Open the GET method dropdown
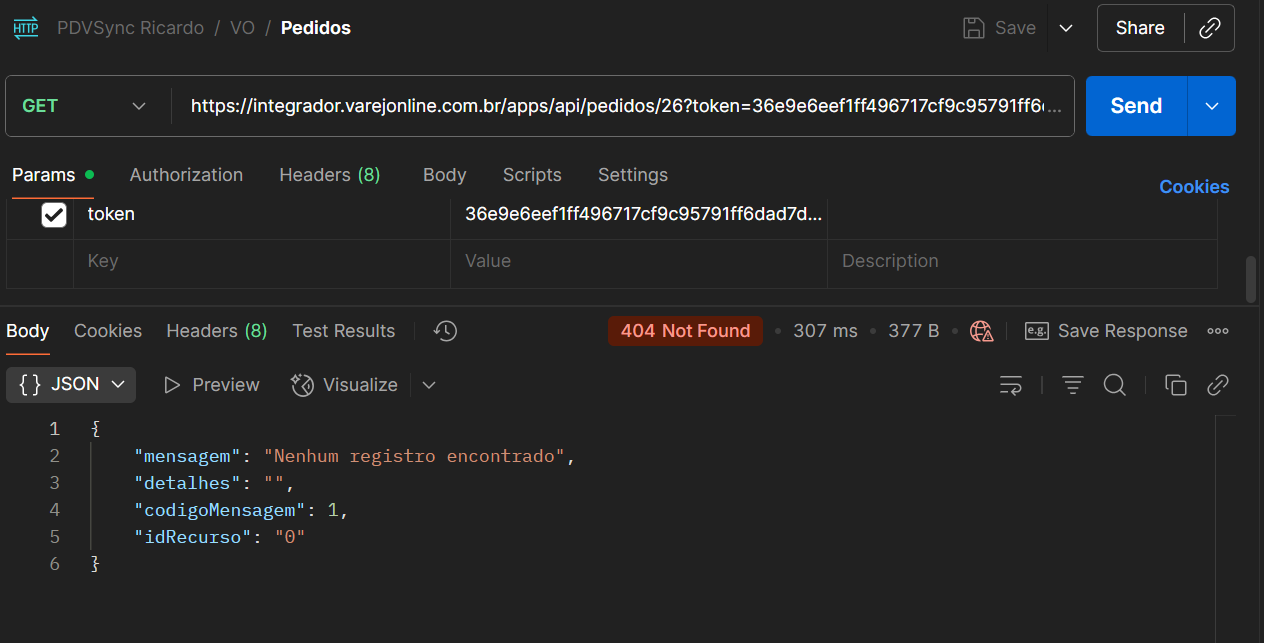The width and height of the screenshot is (1264, 643). [x=85, y=106]
